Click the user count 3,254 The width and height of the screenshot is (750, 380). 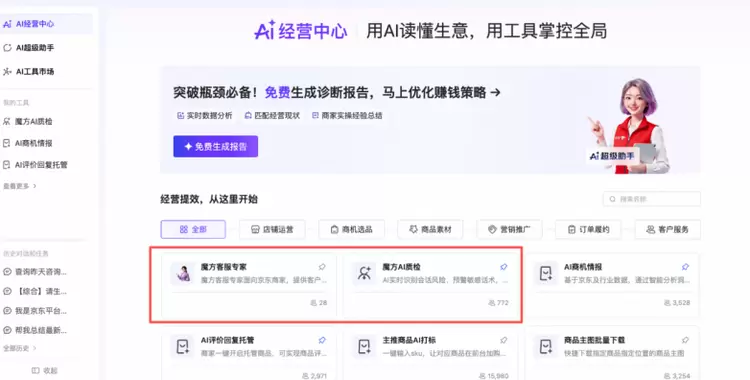681,376
